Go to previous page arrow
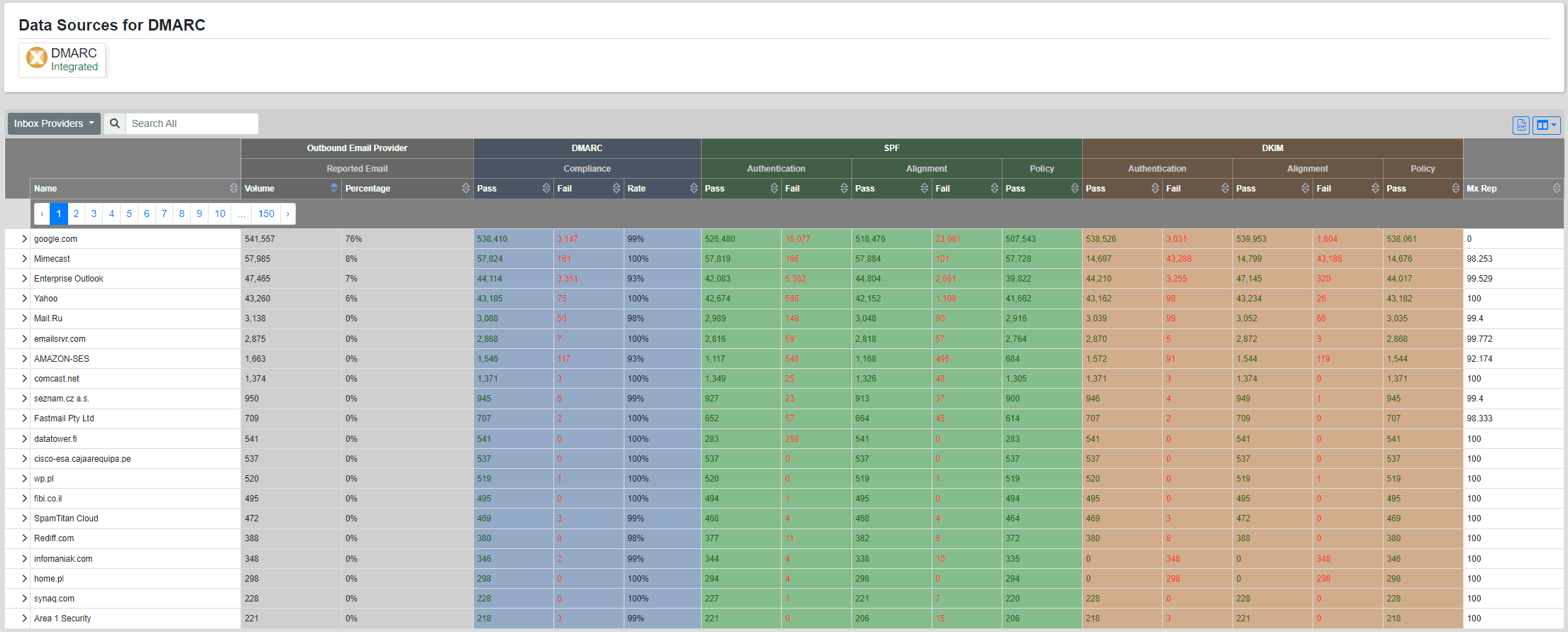1568x632 pixels. [42, 214]
